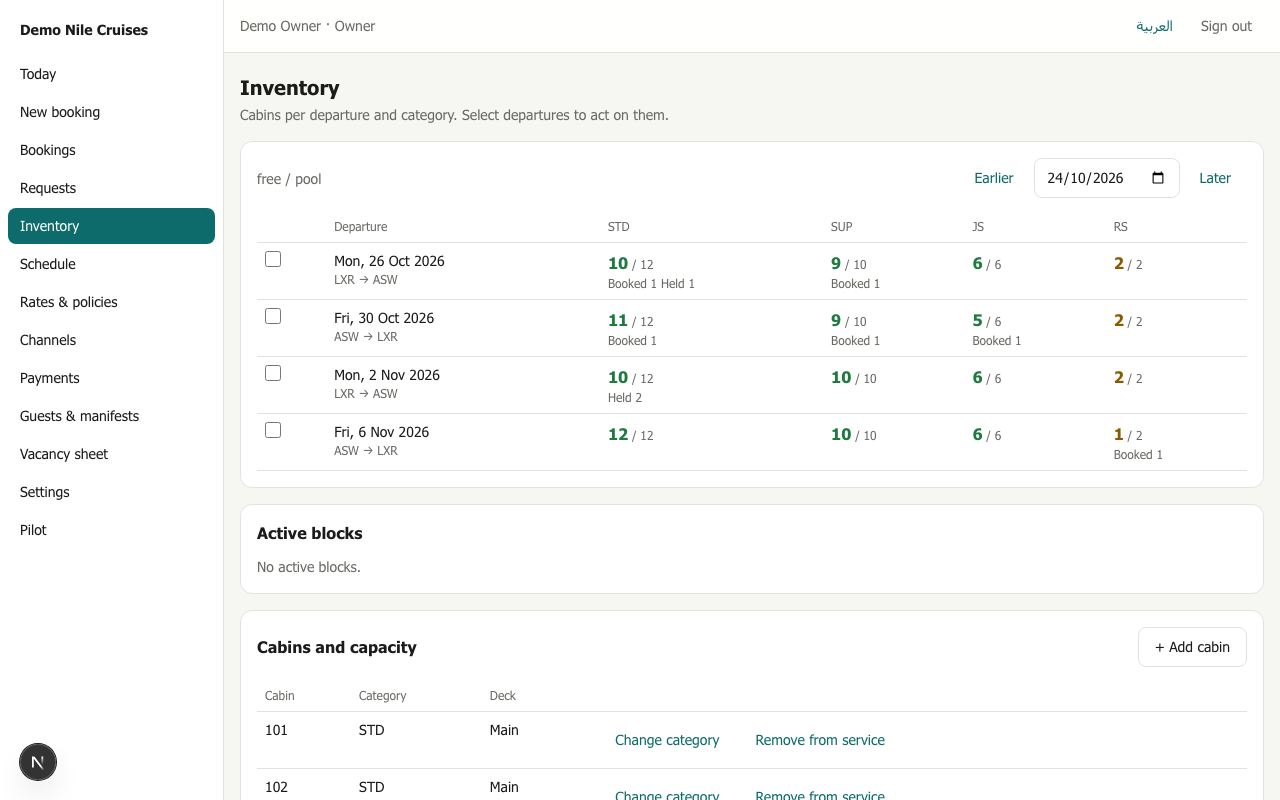1280x800 pixels.
Task: Open Settings in the sidebar
Action: (111, 492)
